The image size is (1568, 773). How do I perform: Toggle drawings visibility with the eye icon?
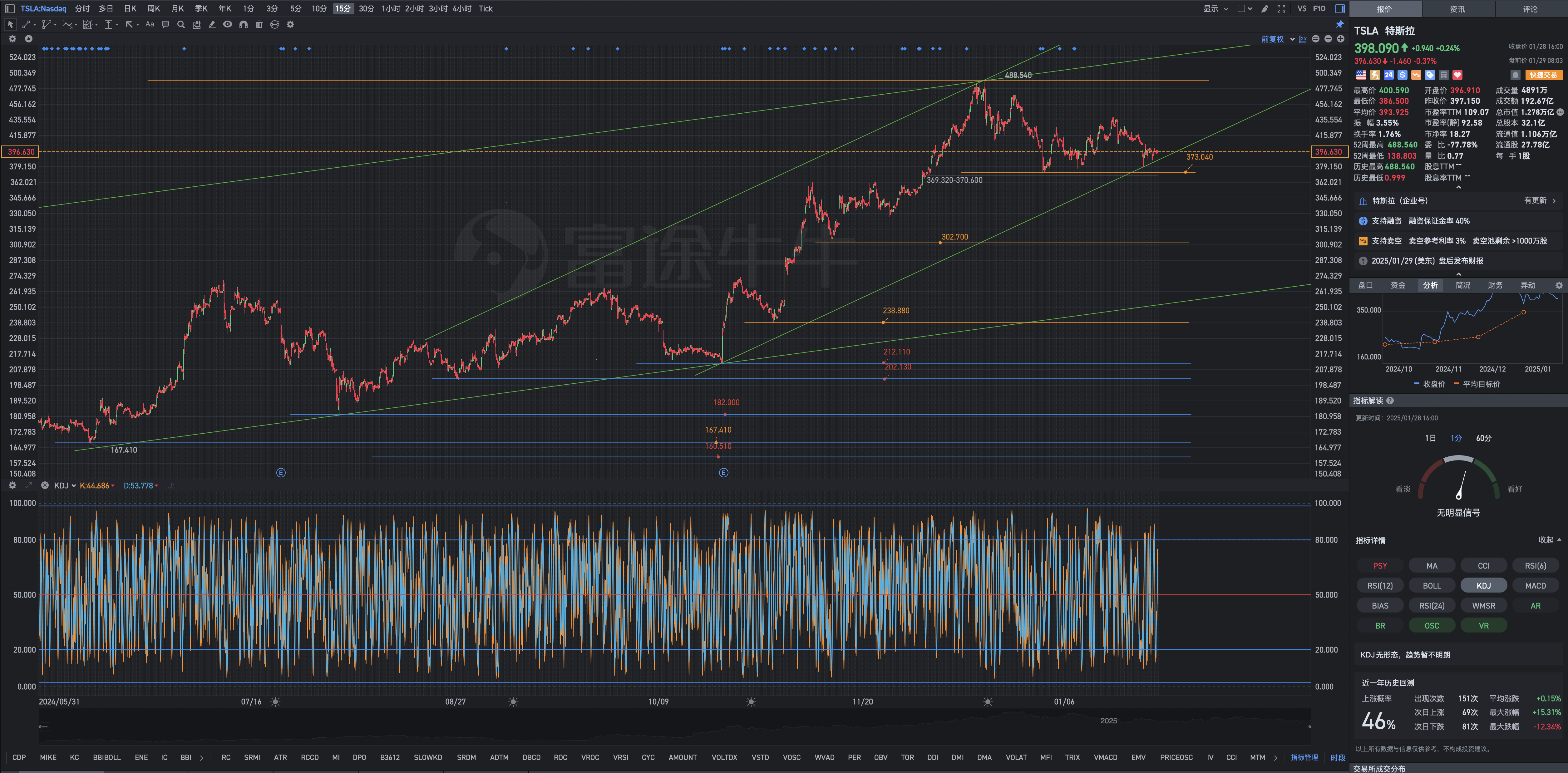pyautogui.click(x=228, y=25)
